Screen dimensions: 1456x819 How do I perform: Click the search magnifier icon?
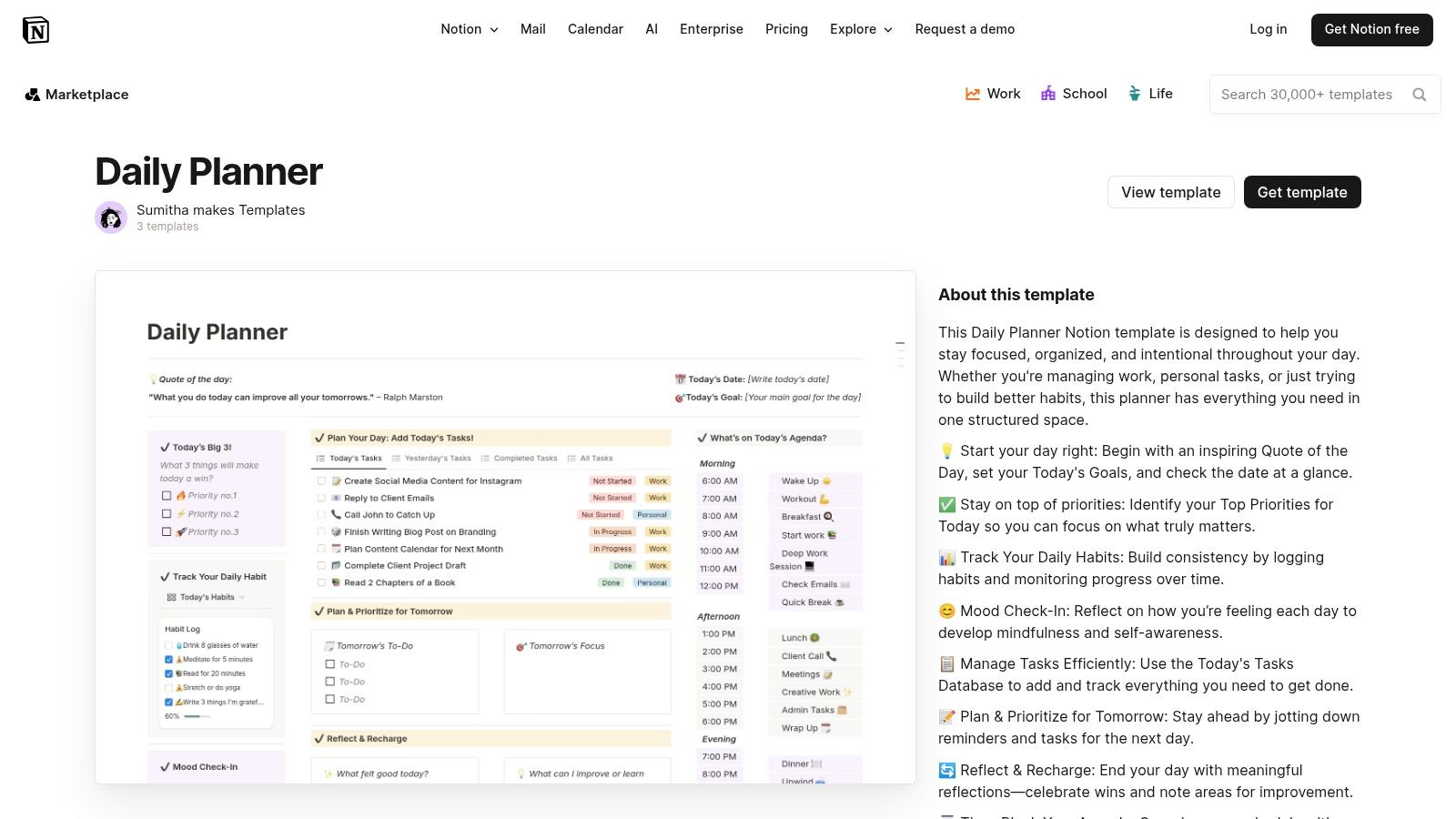(x=1419, y=95)
